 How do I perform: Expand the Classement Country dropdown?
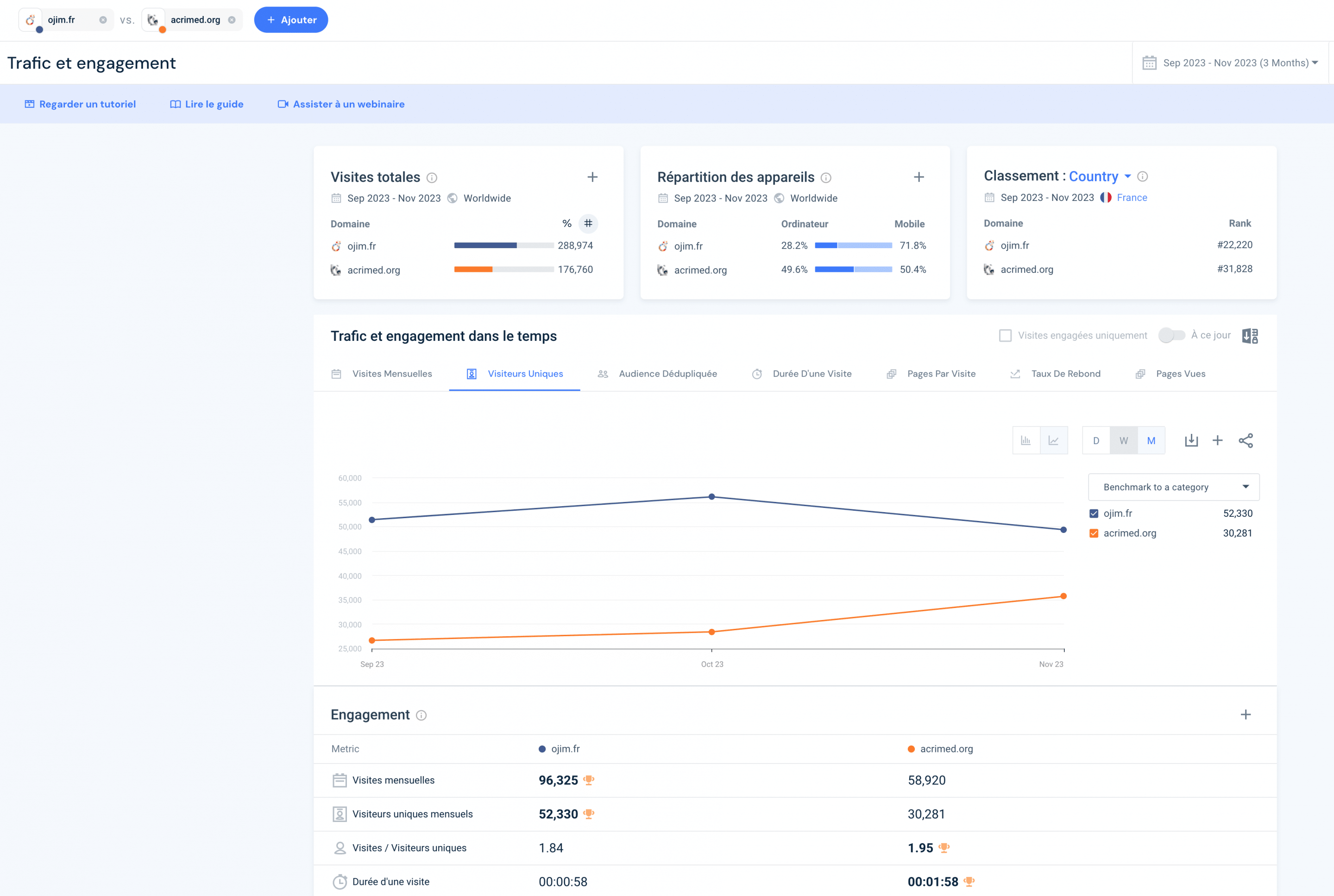(1100, 176)
